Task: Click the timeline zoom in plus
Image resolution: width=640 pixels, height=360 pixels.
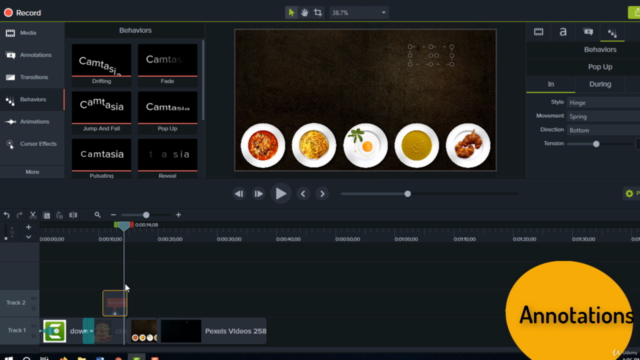Action: [178, 215]
